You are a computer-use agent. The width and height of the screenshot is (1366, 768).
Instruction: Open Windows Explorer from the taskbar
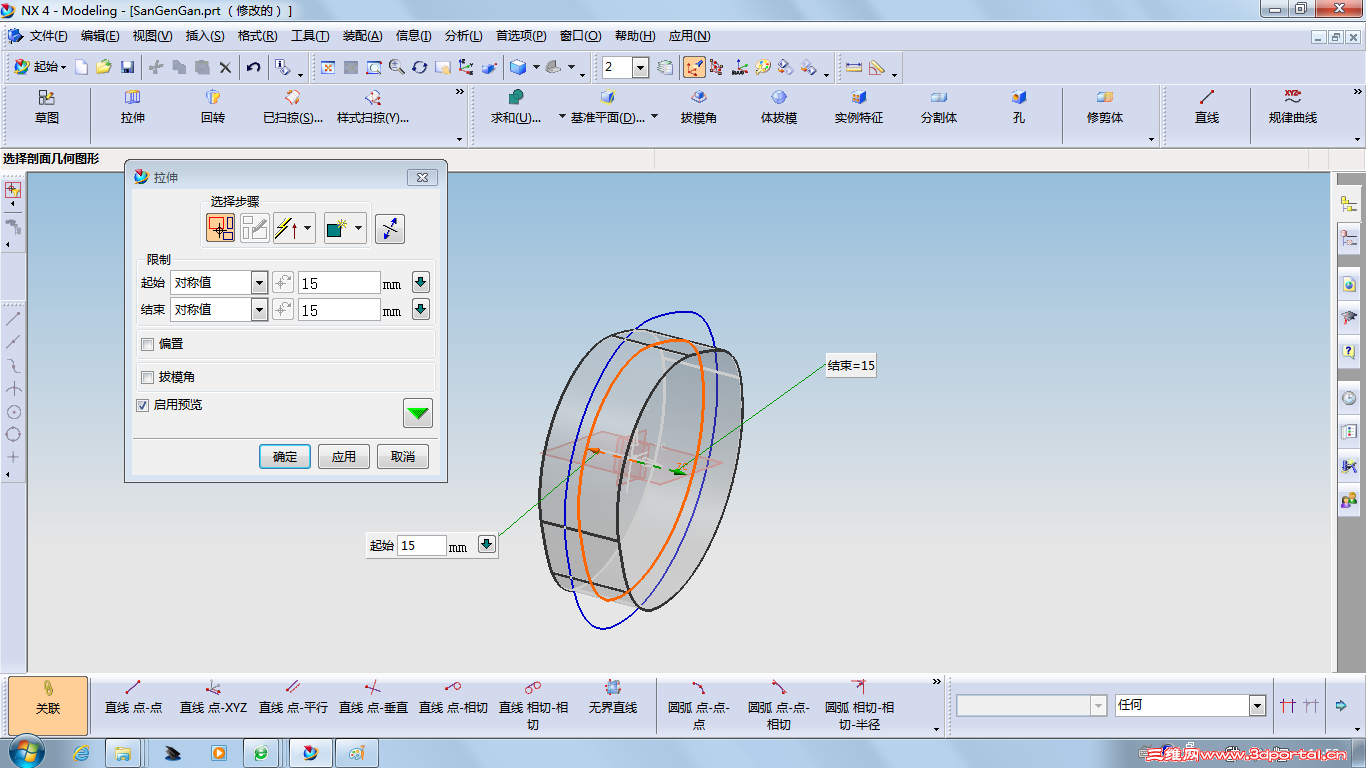pos(123,752)
